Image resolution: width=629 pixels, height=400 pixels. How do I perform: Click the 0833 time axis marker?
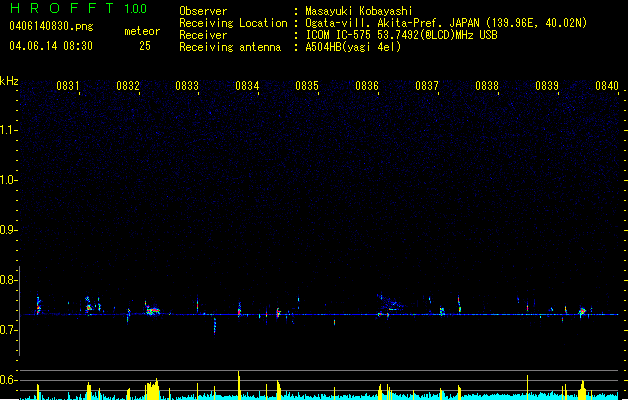187,86
